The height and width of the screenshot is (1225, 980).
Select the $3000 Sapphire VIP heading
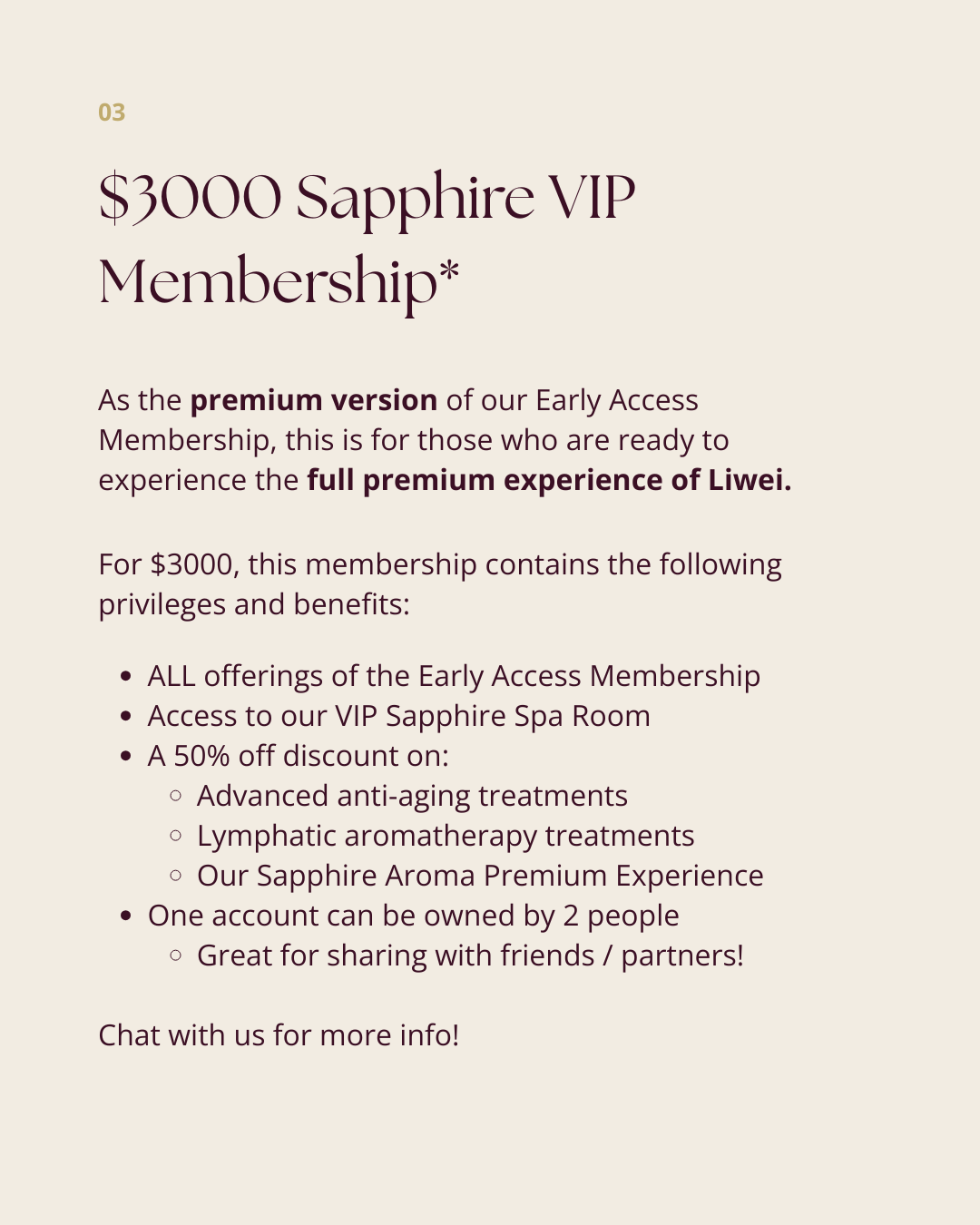tap(367, 197)
